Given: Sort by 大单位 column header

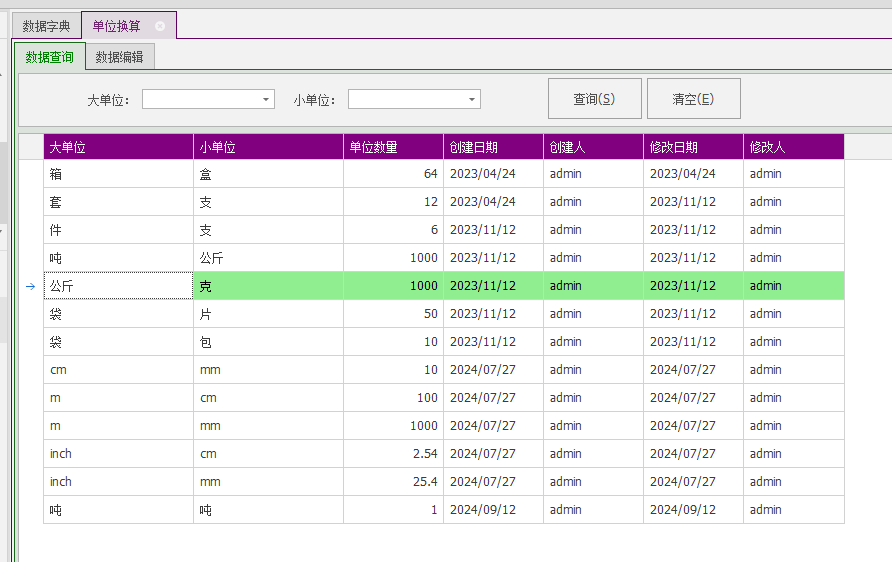Looking at the screenshot, I should (x=118, y=147).
